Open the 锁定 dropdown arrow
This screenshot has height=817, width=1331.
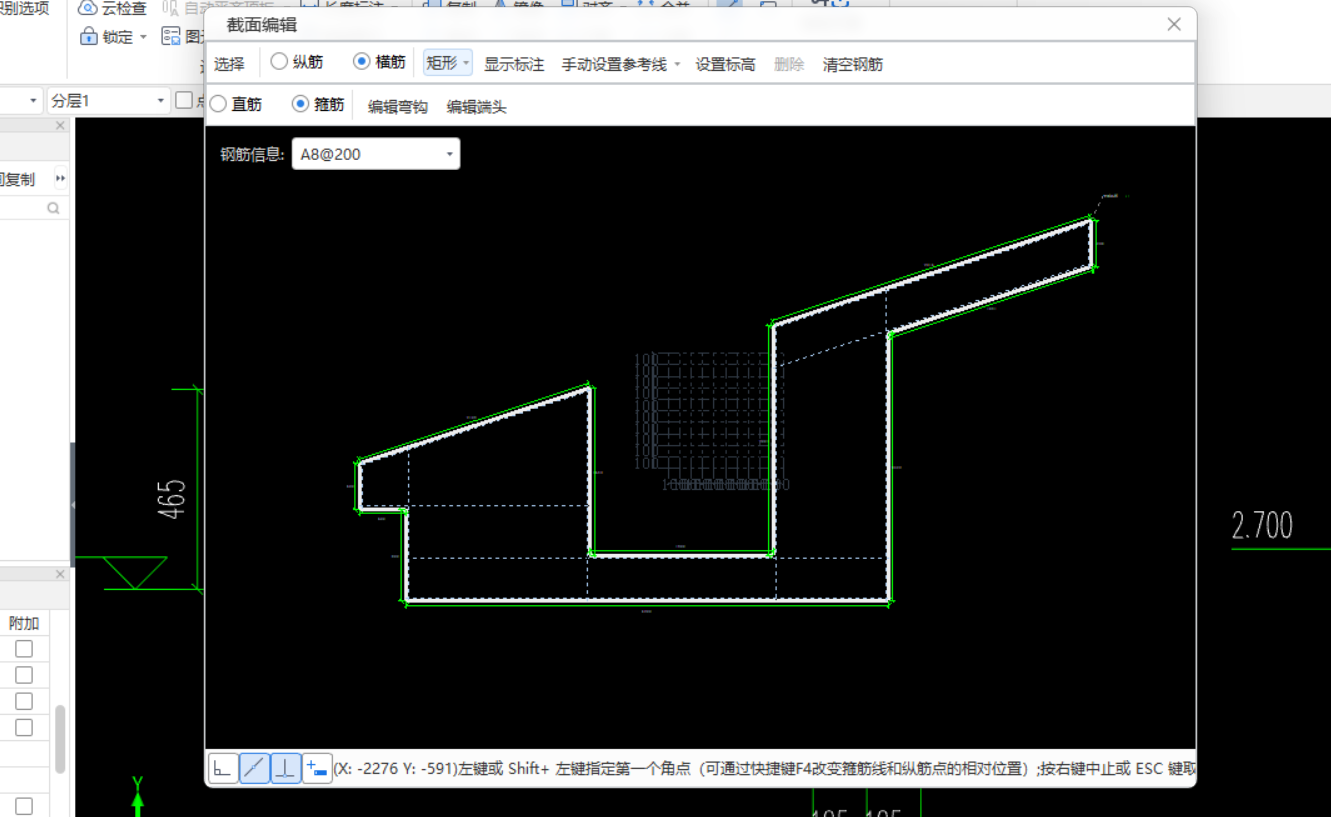pyautogui.click(x=143, y=37)
